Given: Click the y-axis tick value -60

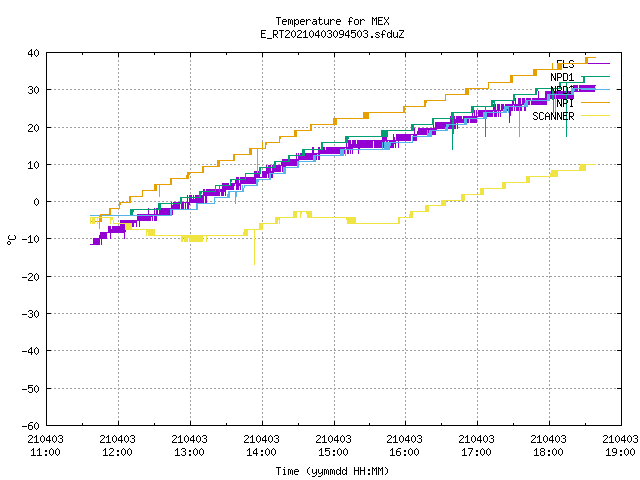Looking at the screenshot, I should coord(30,426).
